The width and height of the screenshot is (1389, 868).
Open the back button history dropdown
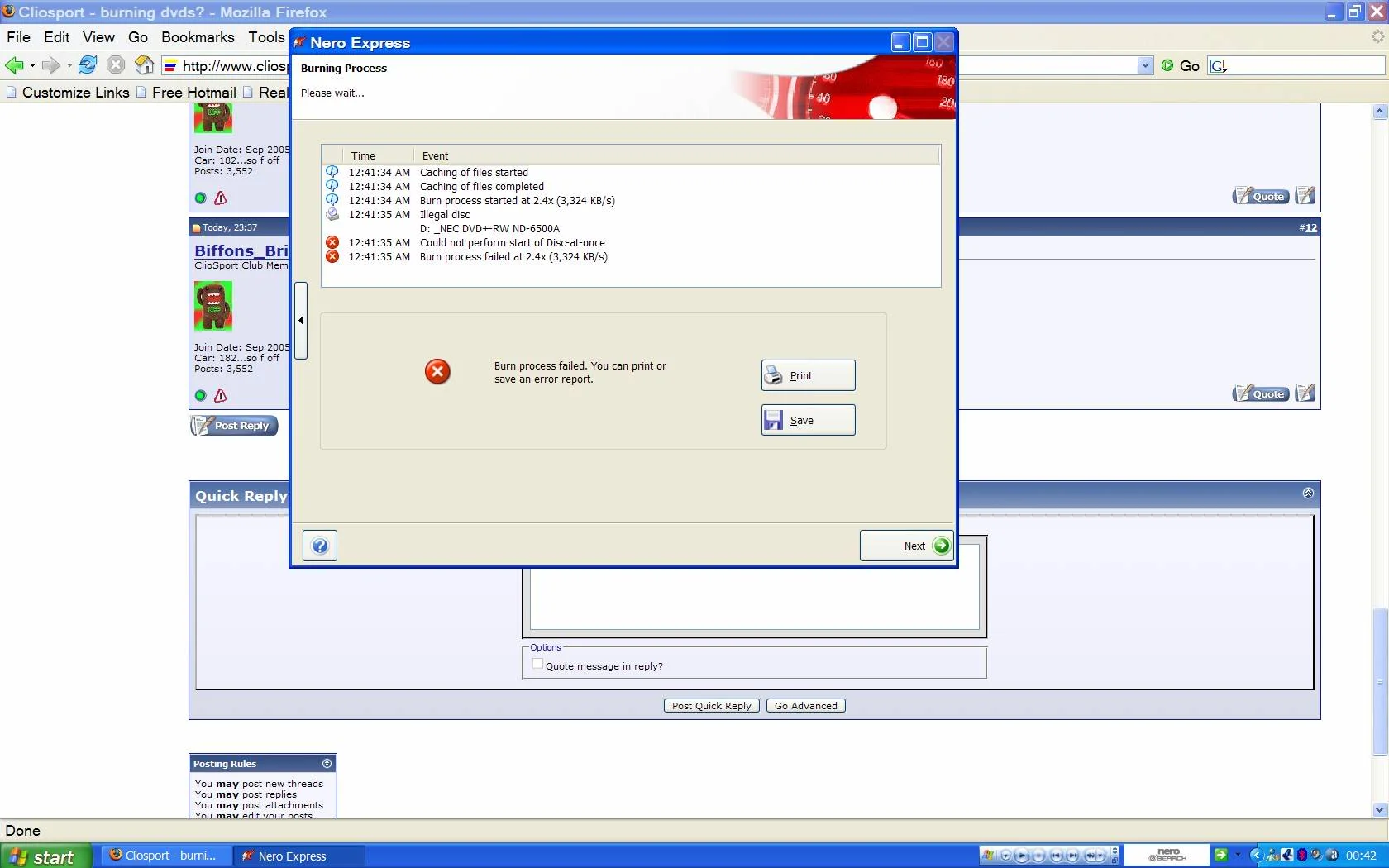[32, 65]
